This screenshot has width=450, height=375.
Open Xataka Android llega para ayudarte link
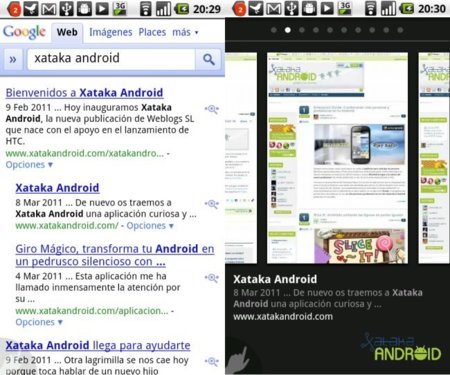click(x=98, y=345)
